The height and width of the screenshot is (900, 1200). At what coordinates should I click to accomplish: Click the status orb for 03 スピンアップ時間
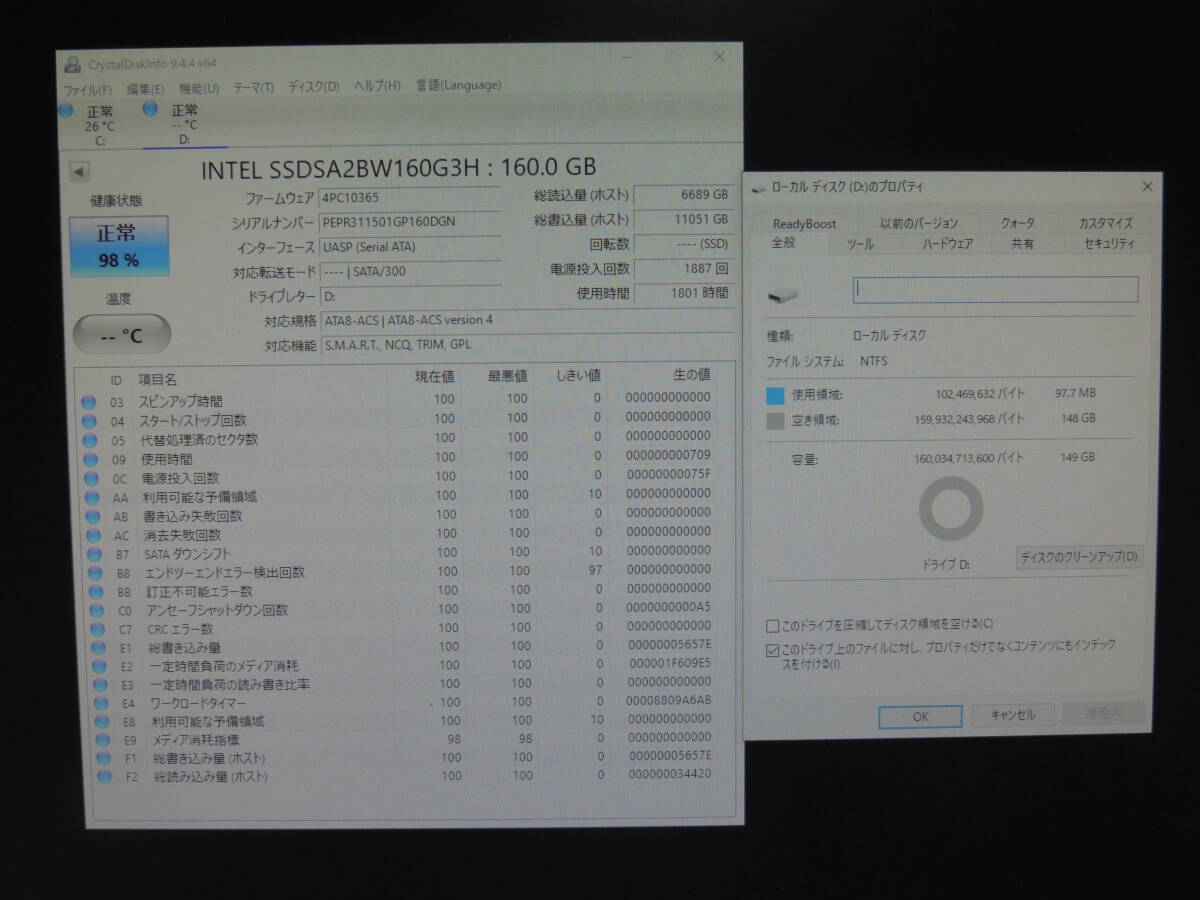[89, 402]
